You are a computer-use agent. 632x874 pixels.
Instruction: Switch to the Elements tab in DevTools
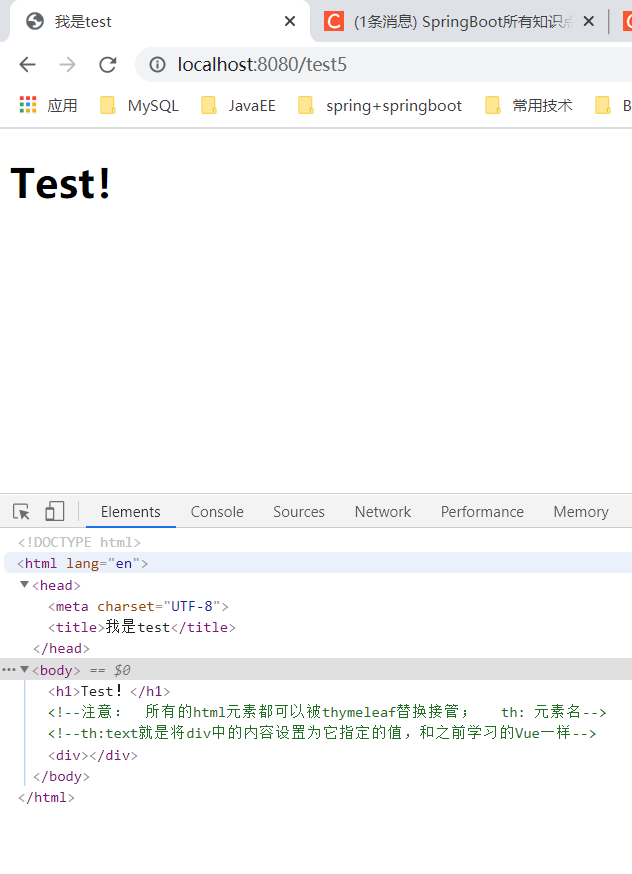click(130, 512)
